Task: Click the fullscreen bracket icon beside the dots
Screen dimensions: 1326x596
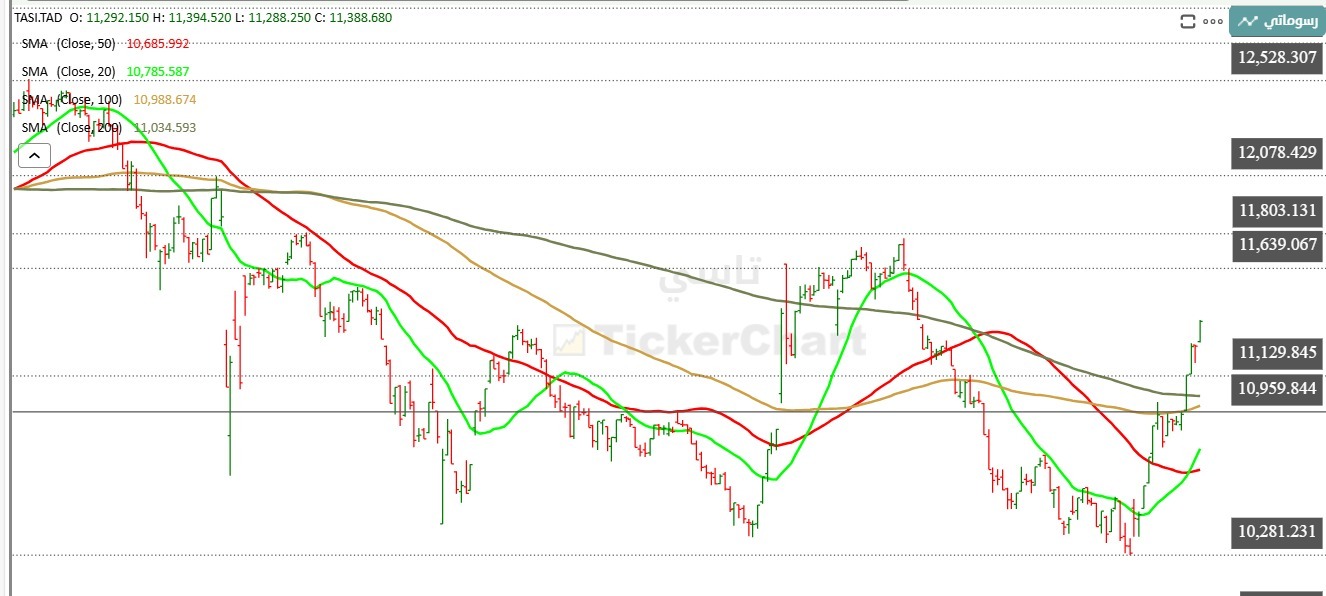Action: 1188,21
